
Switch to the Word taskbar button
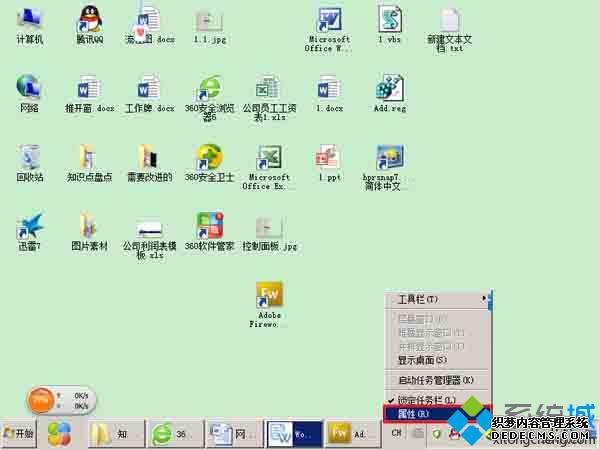pos(295,434)
